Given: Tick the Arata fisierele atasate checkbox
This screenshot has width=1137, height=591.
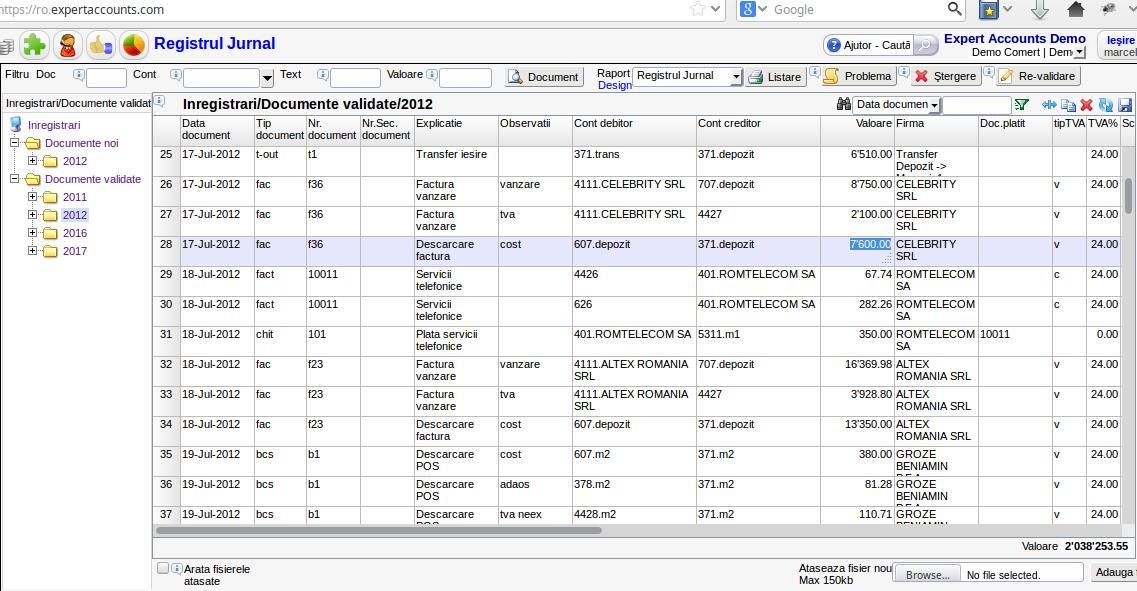Looking at the screenshot, I should [163, 569].
